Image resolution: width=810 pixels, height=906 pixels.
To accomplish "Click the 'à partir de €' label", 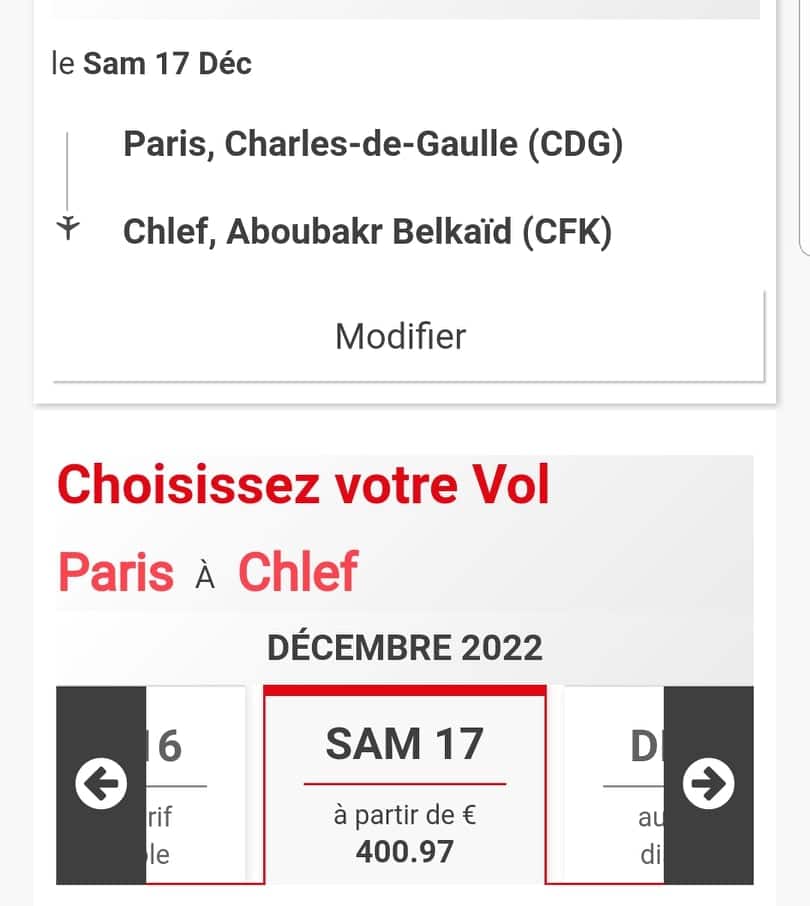I will 404,815.
